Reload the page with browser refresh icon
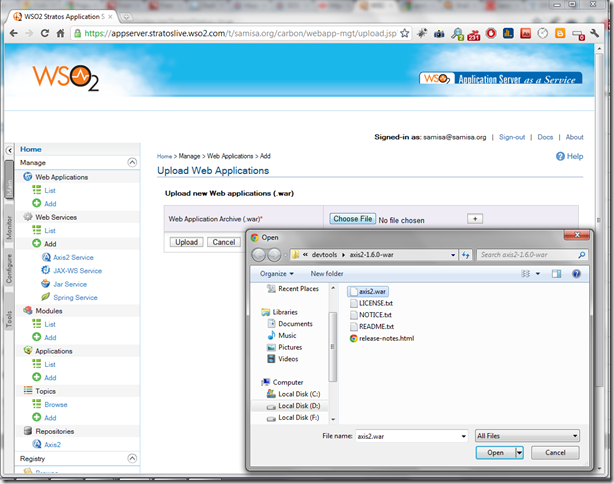The width and height of the screenshot is (614, 484). click(x=45, y=33)
